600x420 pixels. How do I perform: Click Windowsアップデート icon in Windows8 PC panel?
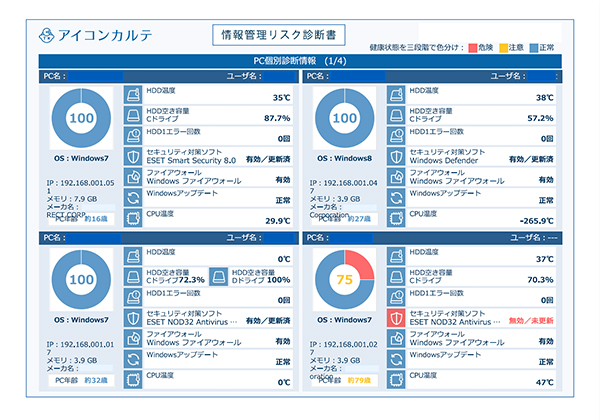[x=396, y=198]
